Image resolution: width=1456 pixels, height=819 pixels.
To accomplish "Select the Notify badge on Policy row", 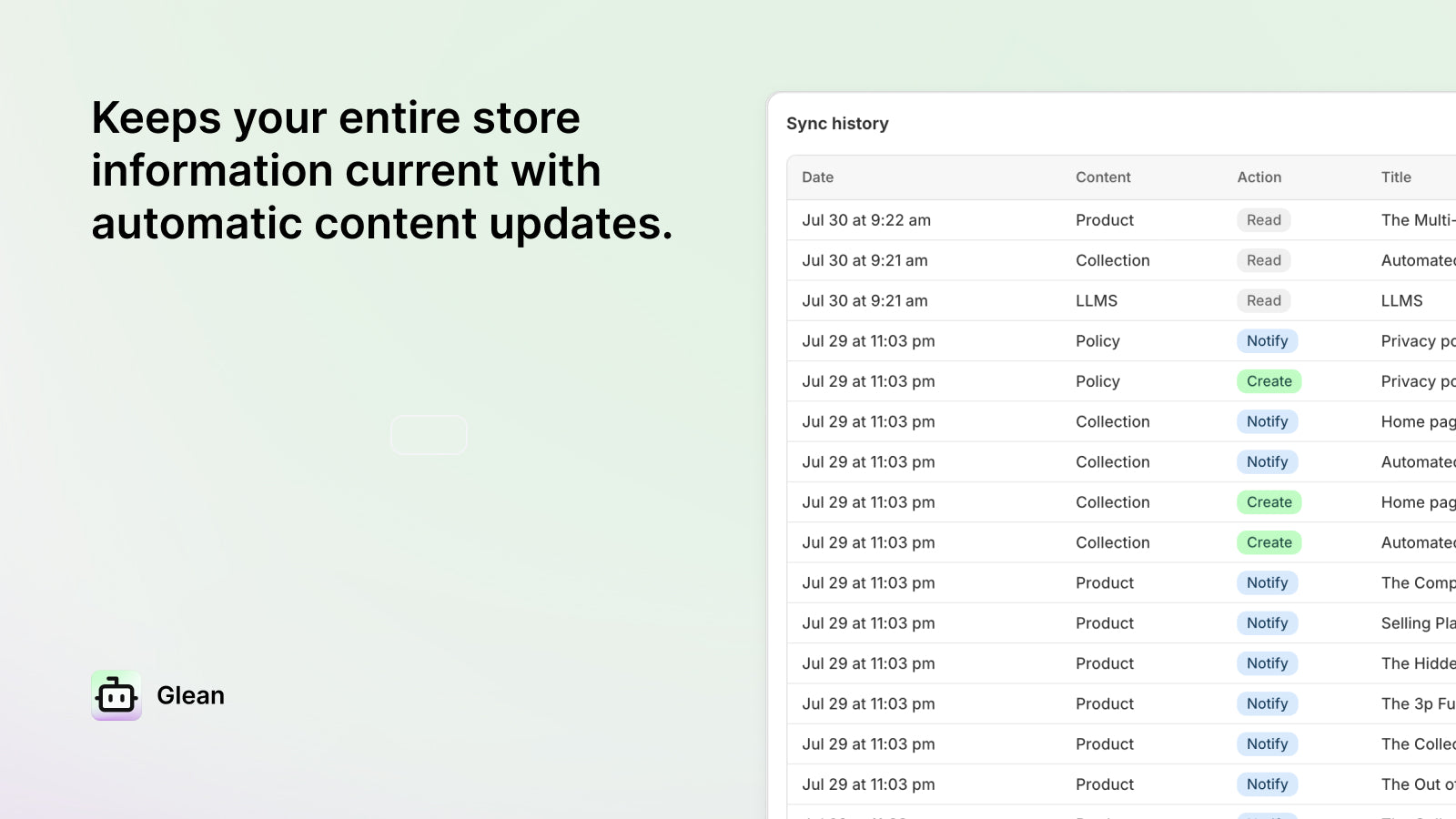I will [x=1267, y=340].
